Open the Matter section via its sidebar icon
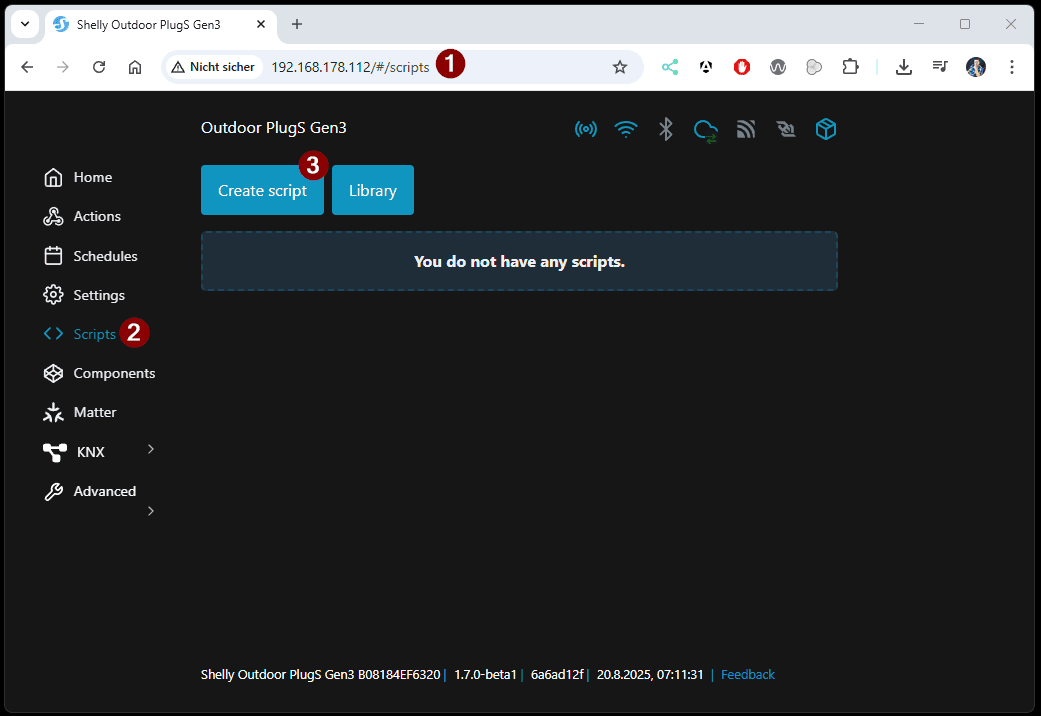 click(53, 412)
